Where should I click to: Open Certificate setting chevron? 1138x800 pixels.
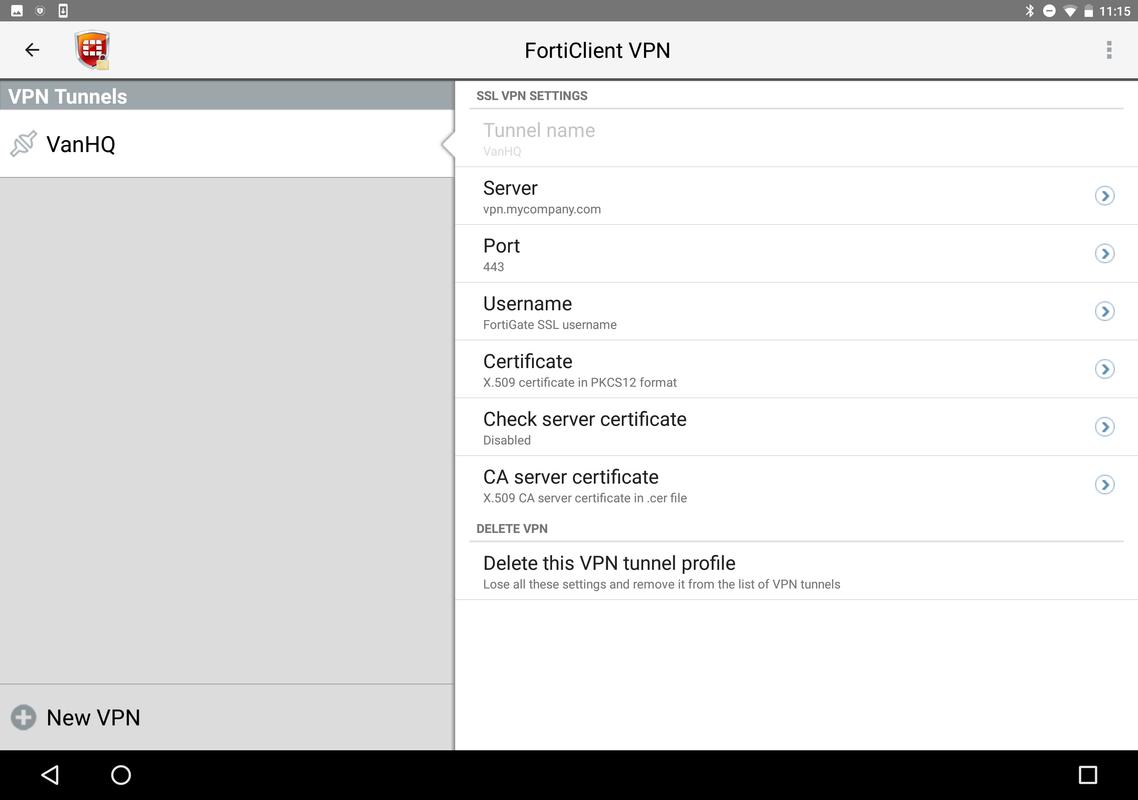tap(1104, 369)
